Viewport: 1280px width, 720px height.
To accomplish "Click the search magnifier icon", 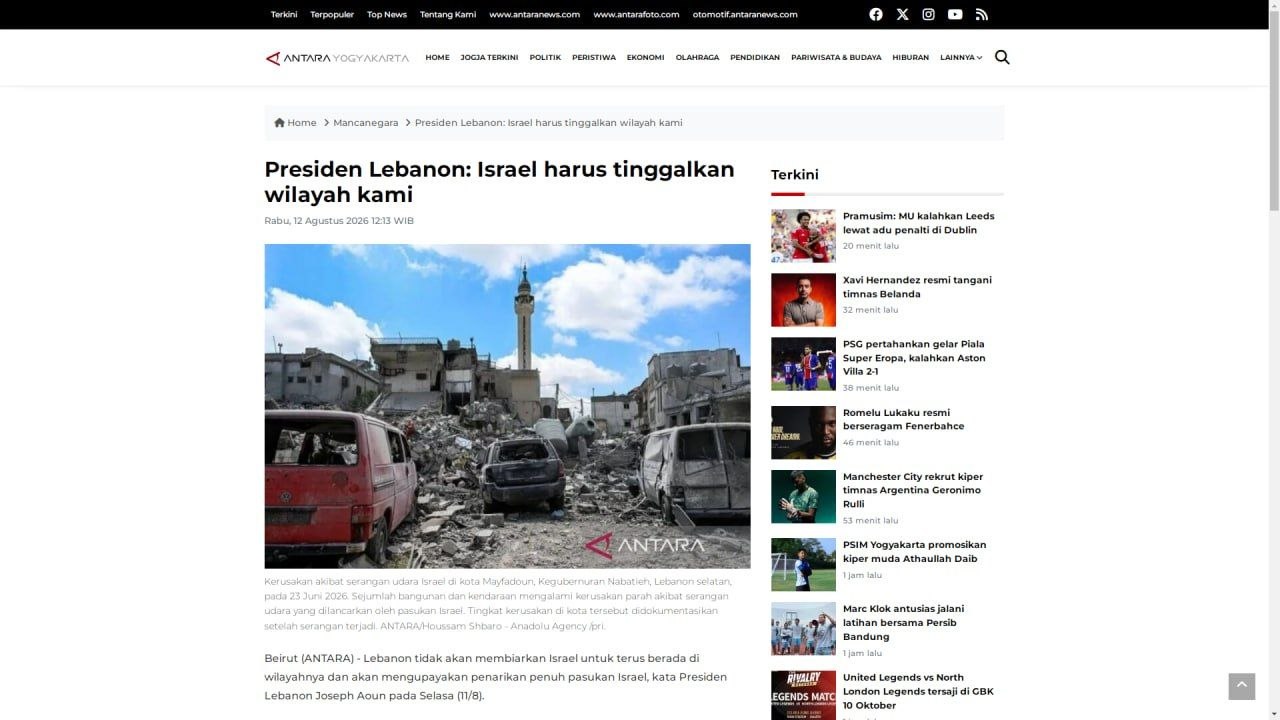I will click(x=1002, y=57).
